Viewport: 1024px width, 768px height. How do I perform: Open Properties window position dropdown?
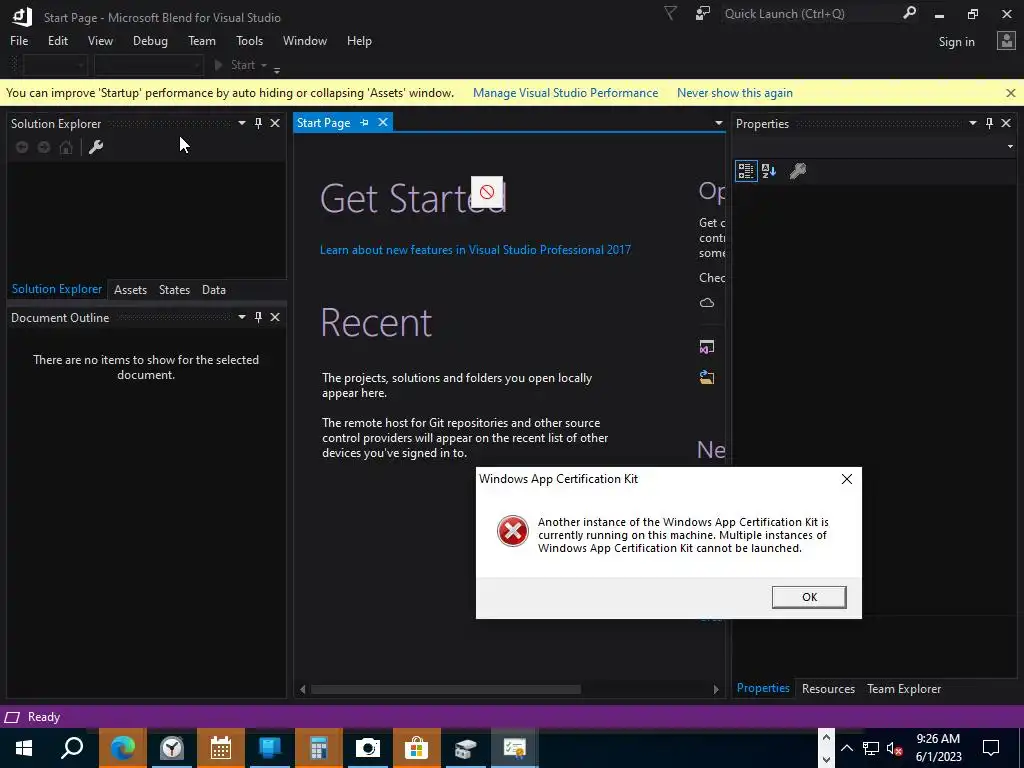(x=972, y=123)
